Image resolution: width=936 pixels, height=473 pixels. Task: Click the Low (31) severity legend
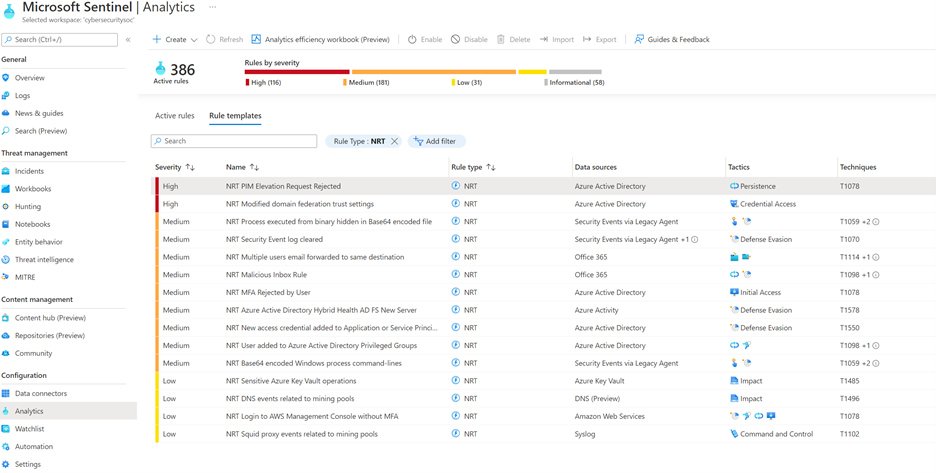467,83
